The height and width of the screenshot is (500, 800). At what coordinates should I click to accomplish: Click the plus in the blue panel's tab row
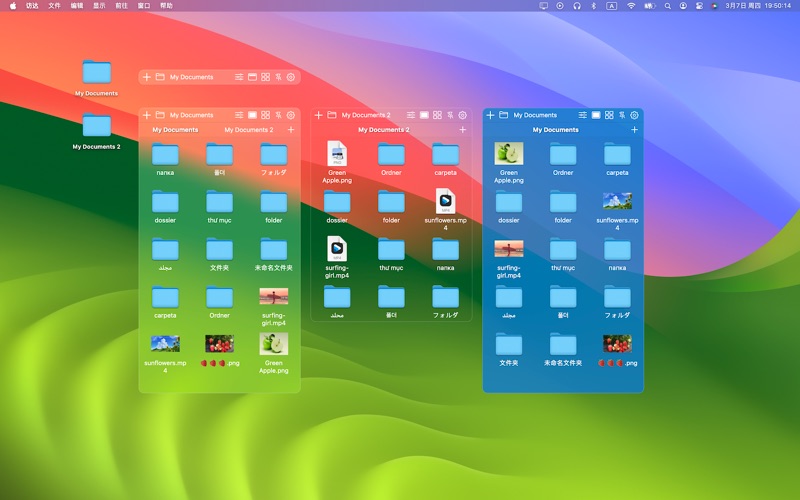(x=634, y=130)
